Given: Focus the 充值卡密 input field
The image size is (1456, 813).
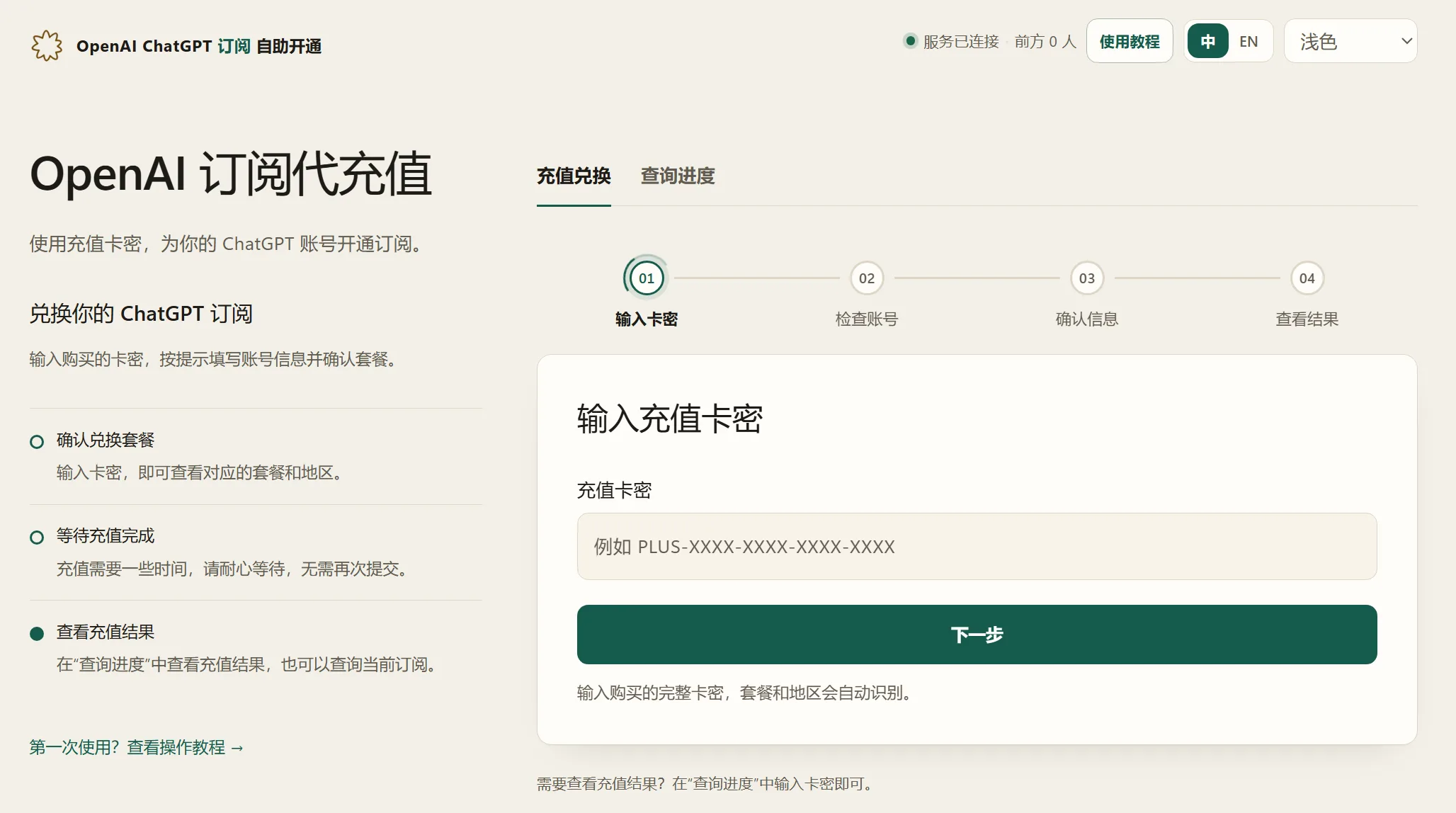Looking at the screenshot, I should tap(977, 547).
